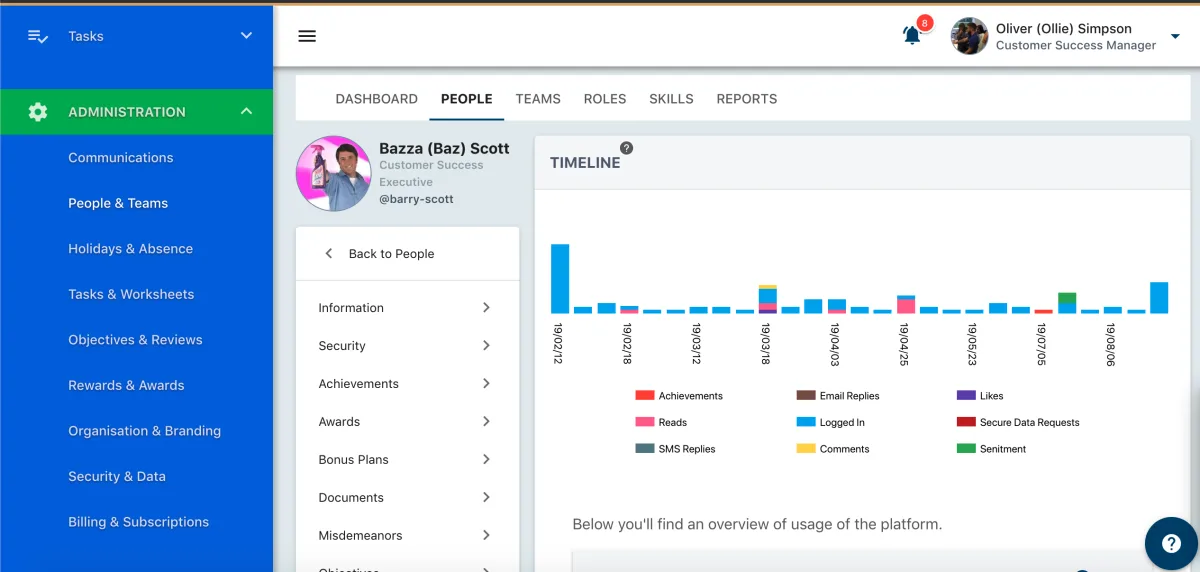Open the user account dropdown arrow
Viewport: 1200px width, 572px height.
pyautogui.click(x=1175, y=37)
